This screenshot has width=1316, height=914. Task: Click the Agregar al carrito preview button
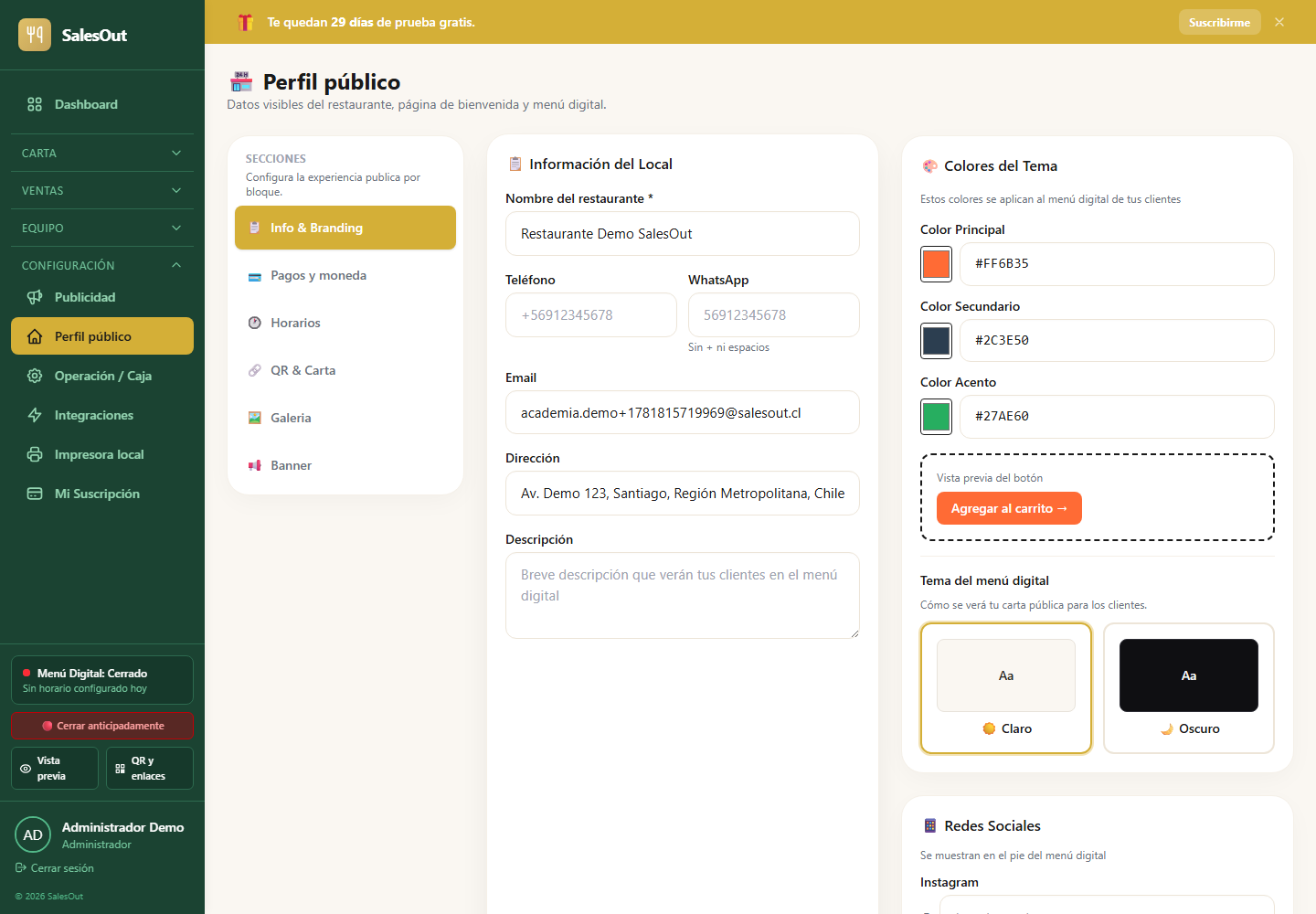pos(1009,508)
